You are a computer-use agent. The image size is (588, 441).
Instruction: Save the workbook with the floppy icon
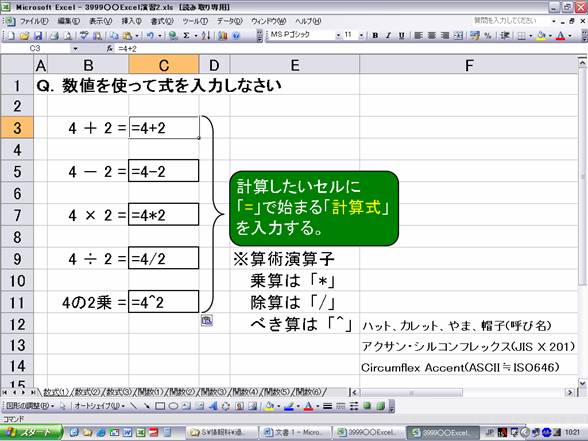[38, 36]
